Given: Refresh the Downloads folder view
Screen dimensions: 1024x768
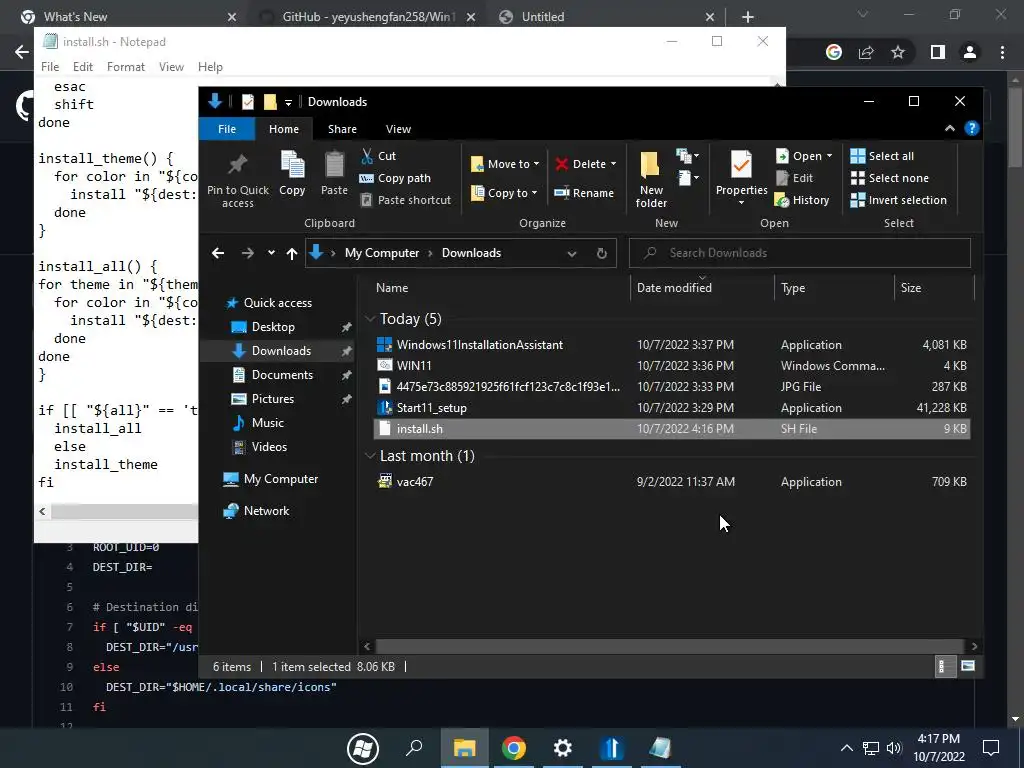Looking at the screenshot, I should click(x=601, y=253).
